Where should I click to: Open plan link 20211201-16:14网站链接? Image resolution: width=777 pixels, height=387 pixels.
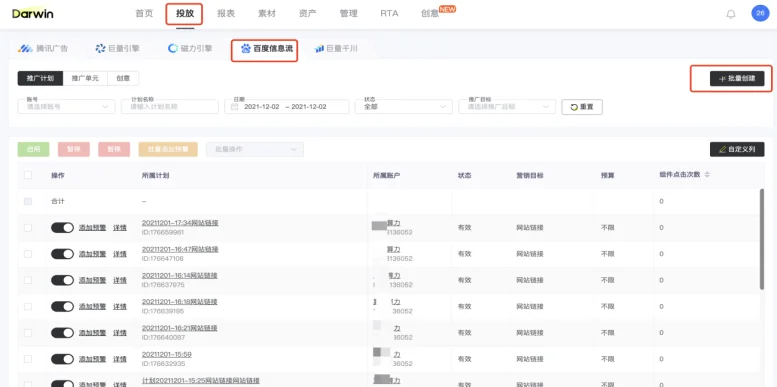coord(180,276)
